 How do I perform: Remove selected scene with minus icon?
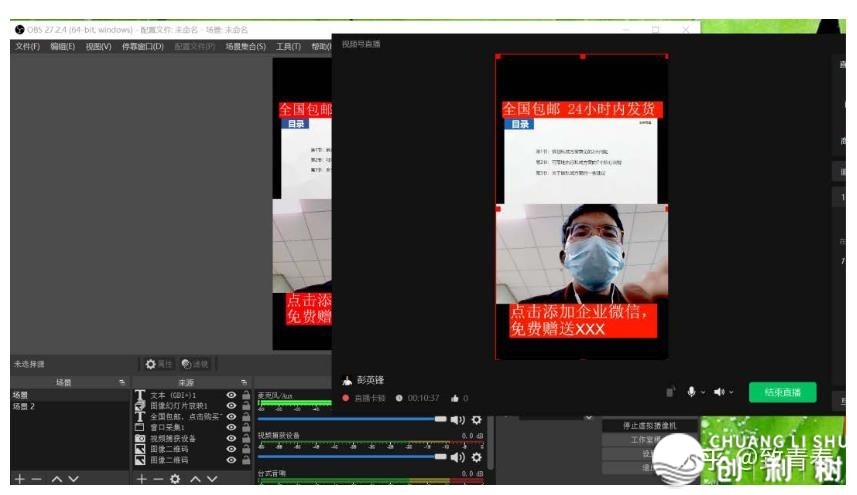point(37,479)
